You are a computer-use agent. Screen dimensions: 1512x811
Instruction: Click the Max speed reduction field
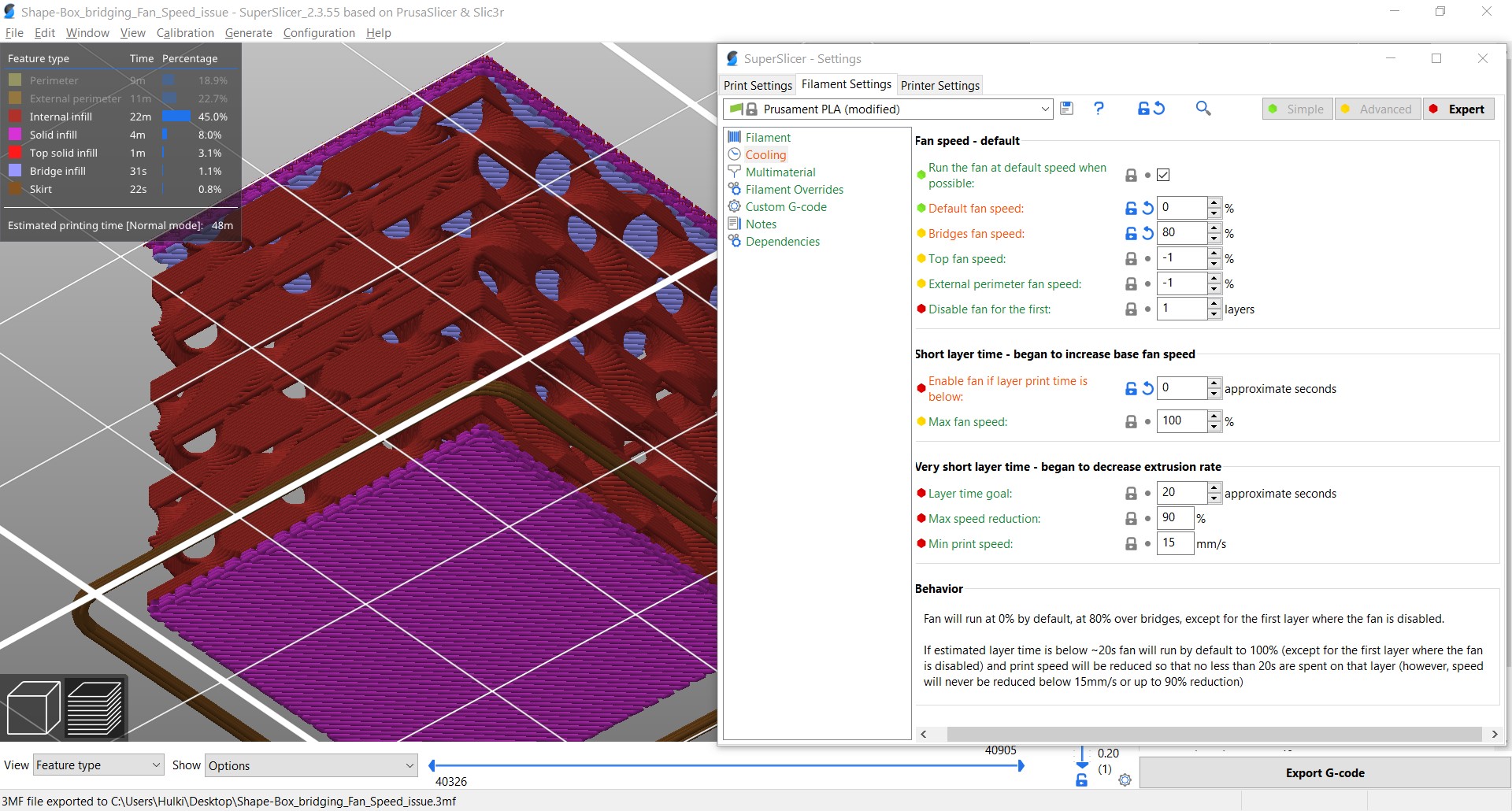click(x=1175, y=519)
